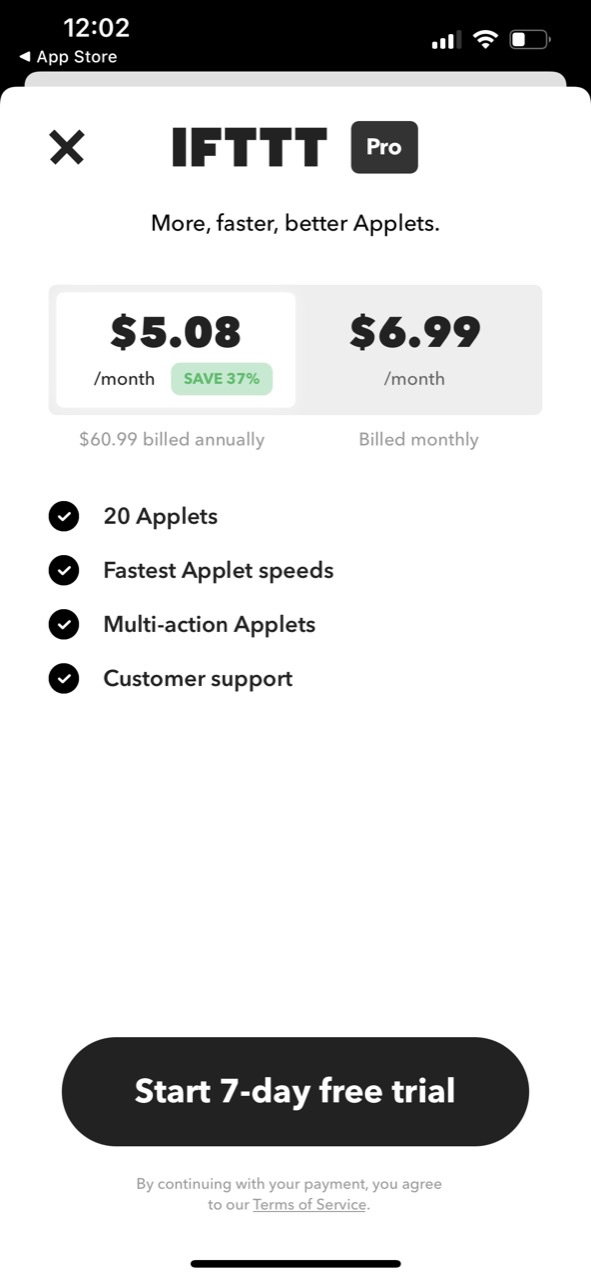The width and height of the screenshot is (591, 1280).
Task: Click the checkmark beside Fastest Applet speeds
Action: [64, 570]
